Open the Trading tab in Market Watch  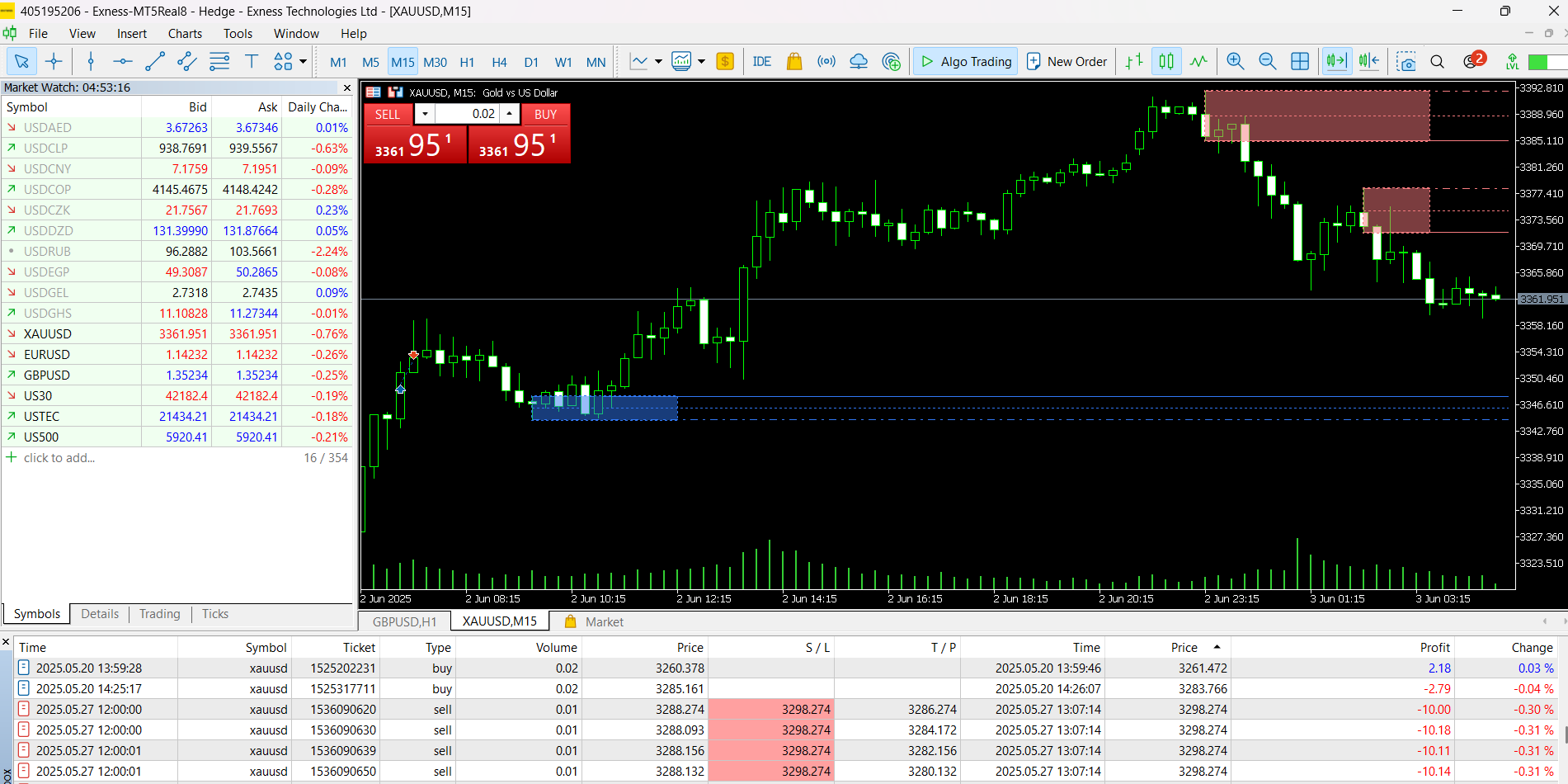coord(159,614)
